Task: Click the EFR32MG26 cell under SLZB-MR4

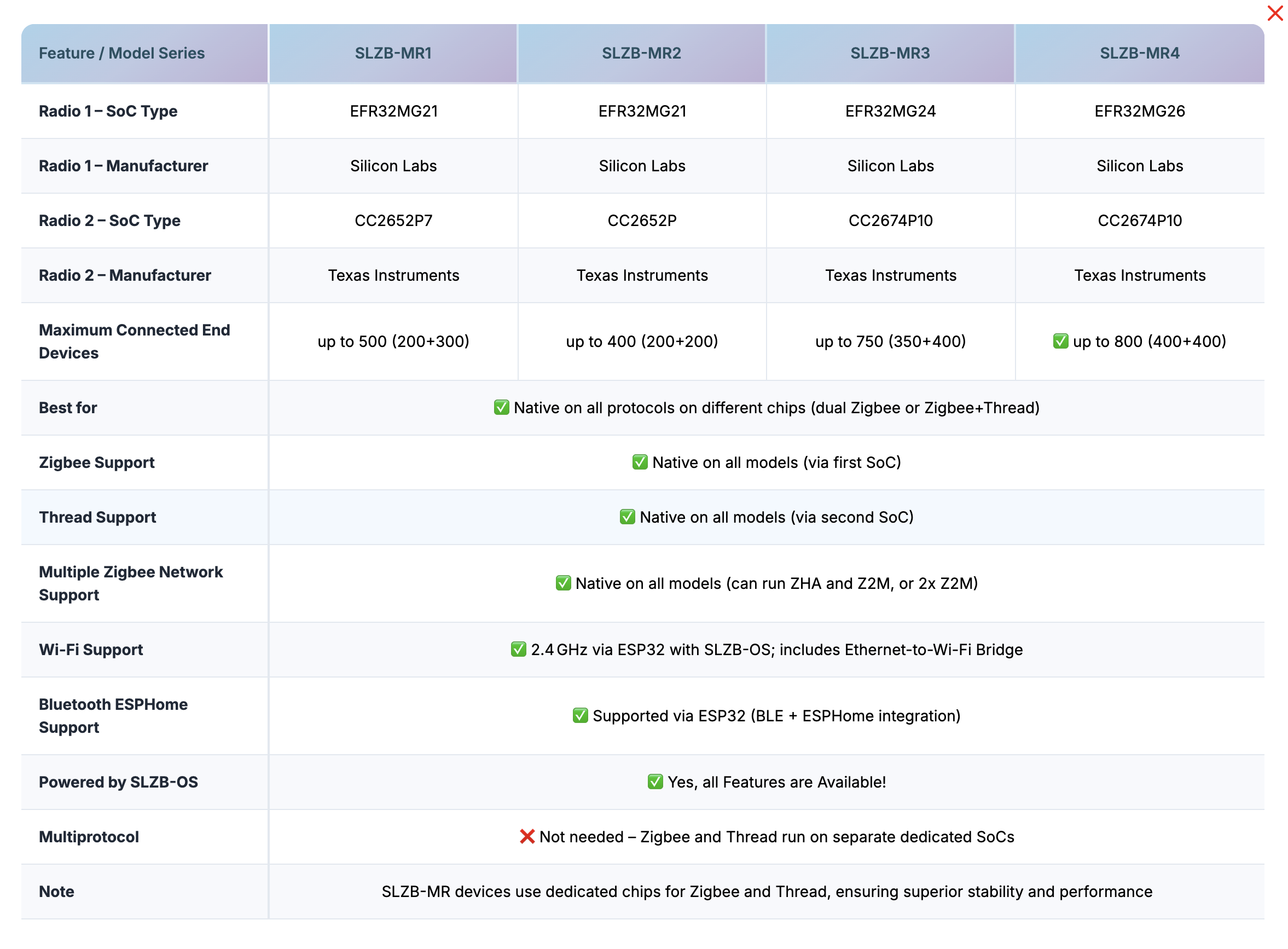Action: tap(1139, 112)
